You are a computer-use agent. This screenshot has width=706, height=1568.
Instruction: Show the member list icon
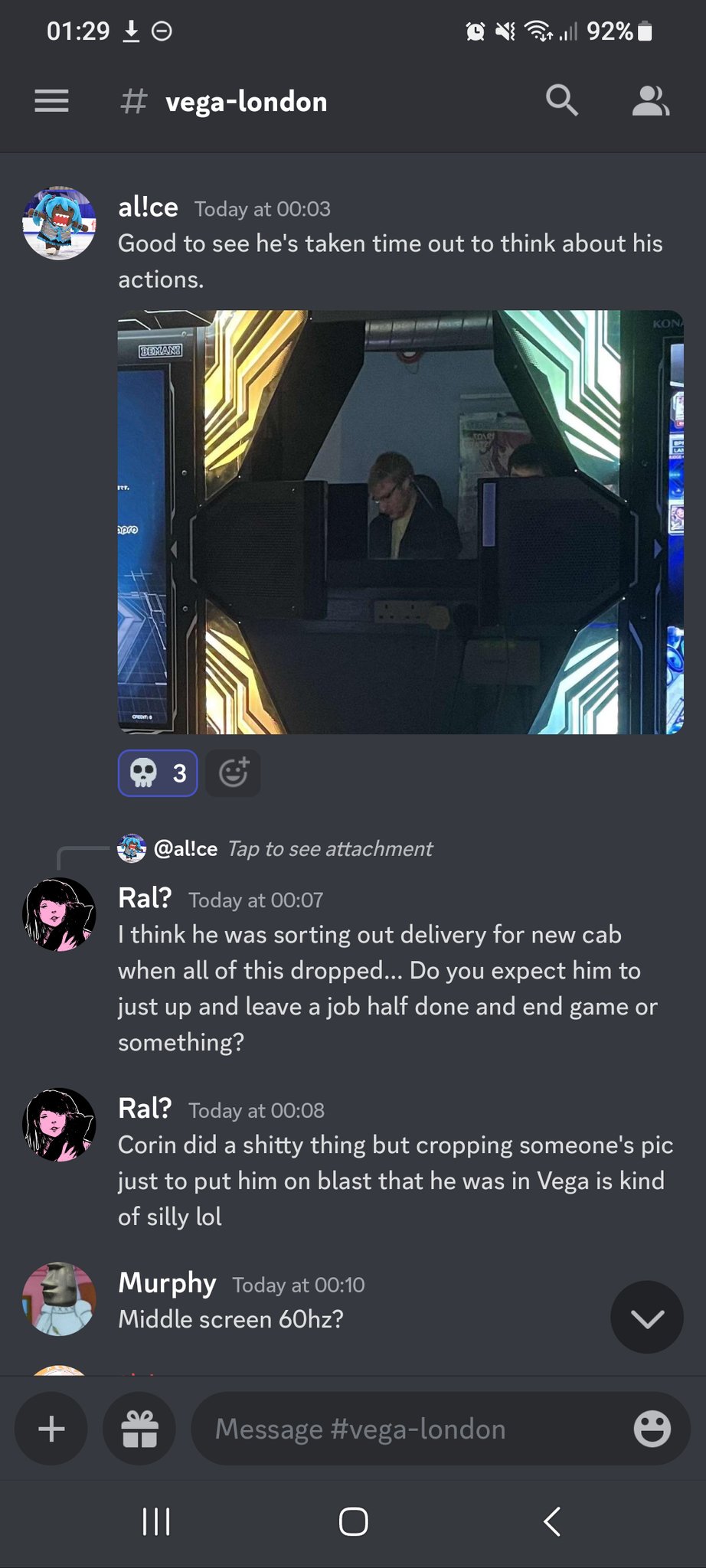coord(651,101)
